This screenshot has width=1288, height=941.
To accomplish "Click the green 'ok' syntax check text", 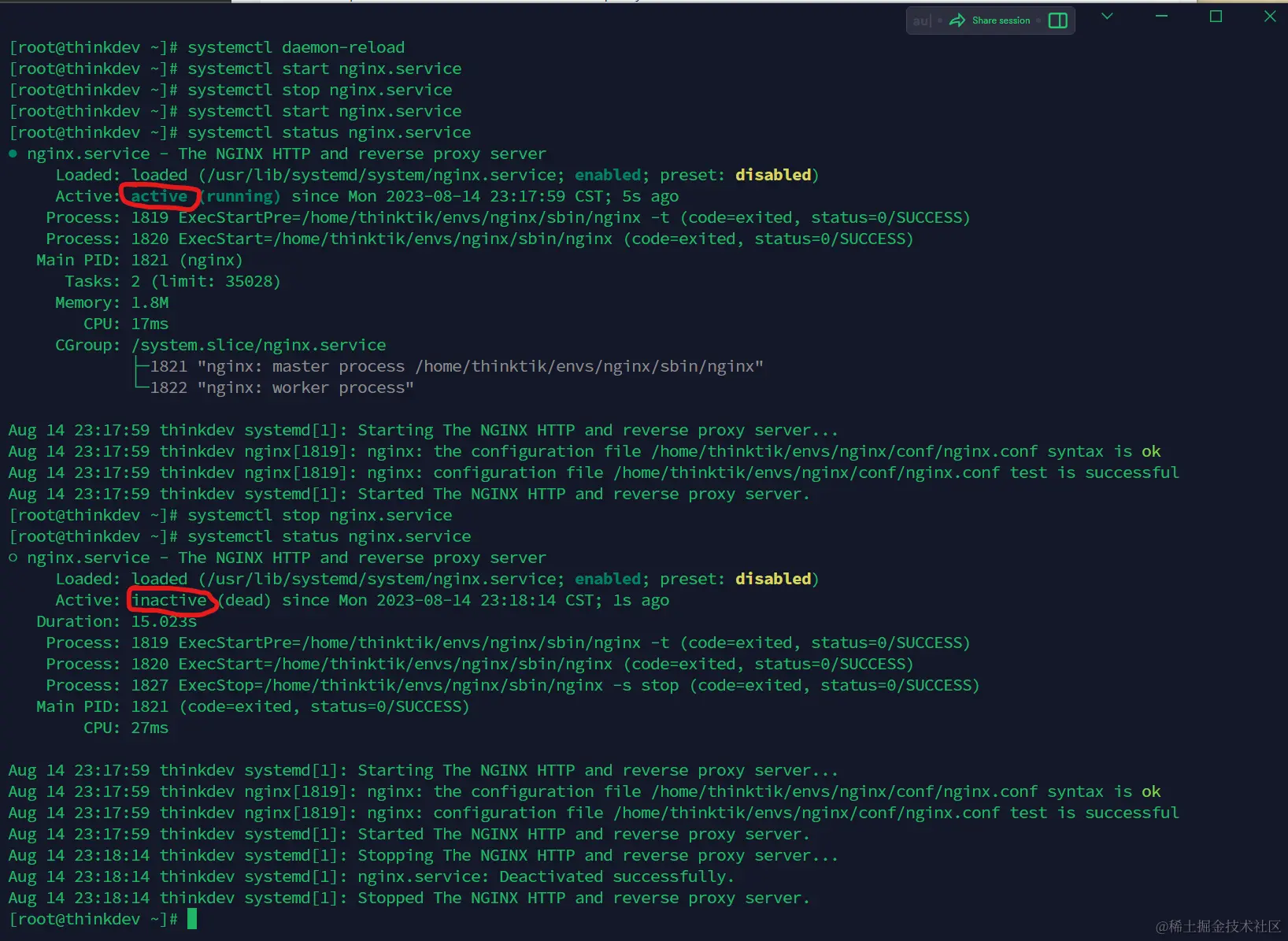I will pos(1151,451).
